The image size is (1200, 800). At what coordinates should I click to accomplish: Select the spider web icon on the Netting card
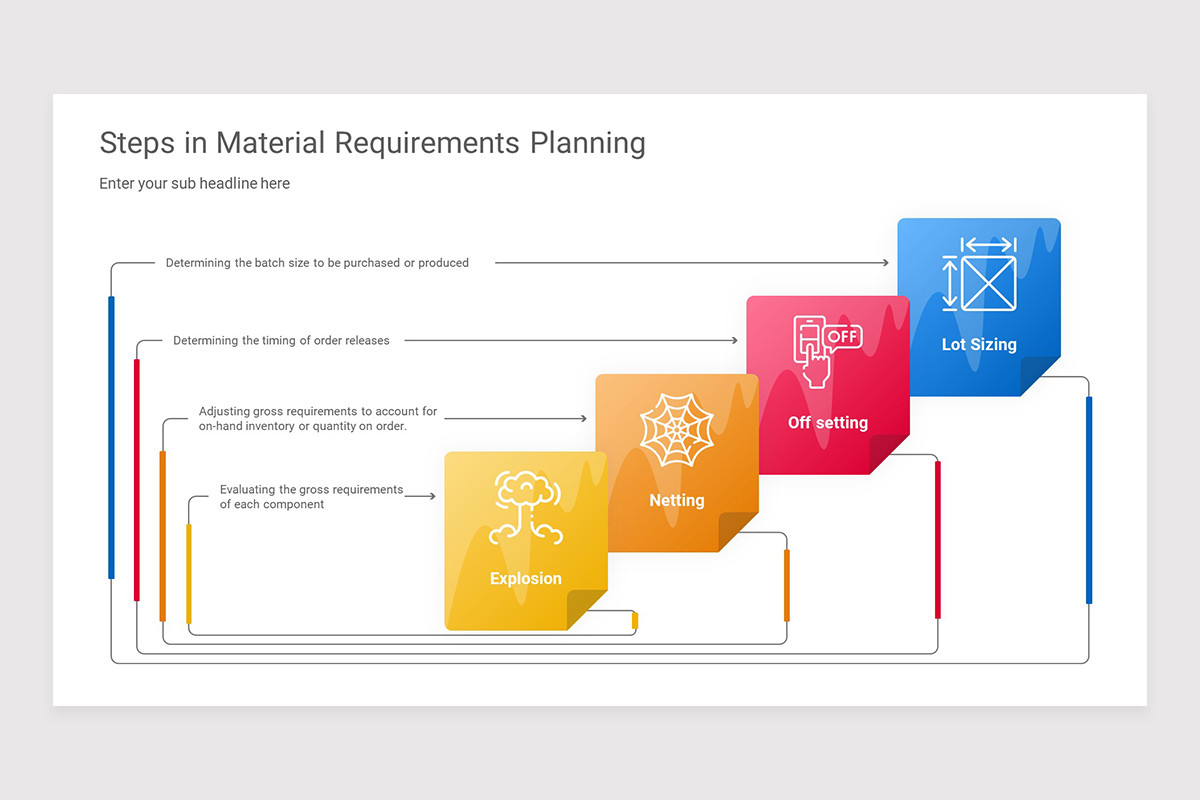coord(676,428)
